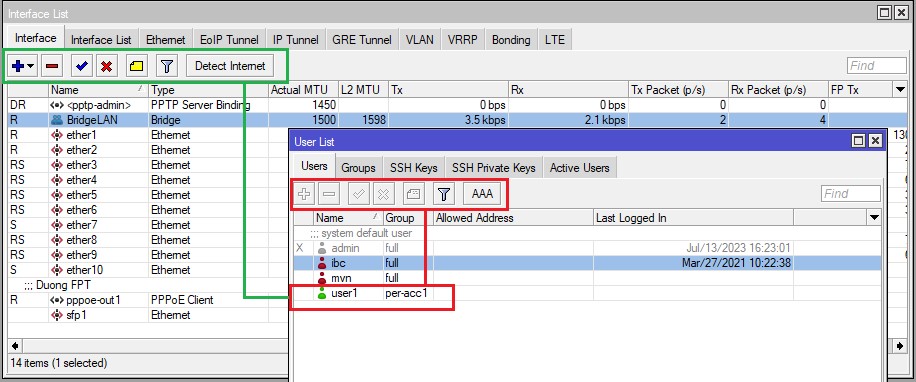
Task: Click the pppoe-out1 PPPoE client icon
Action: (x=57, y=300)
